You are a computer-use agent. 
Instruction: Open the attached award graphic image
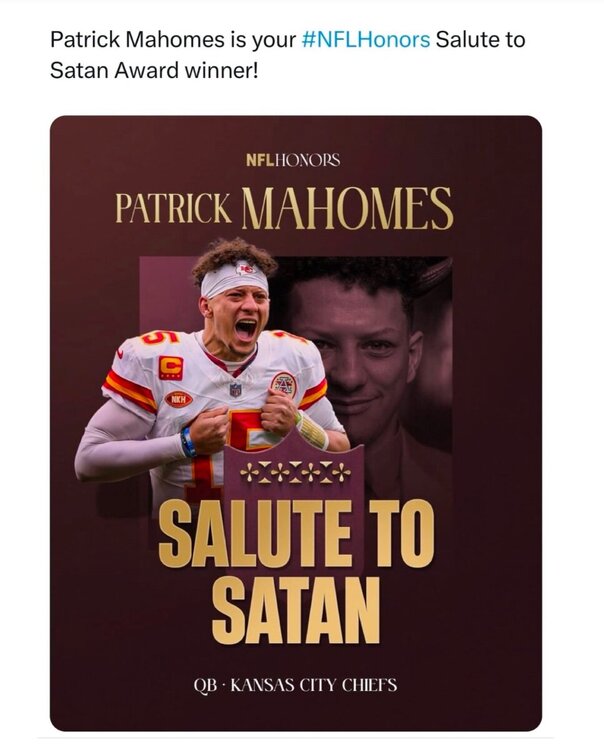(296, 420)
